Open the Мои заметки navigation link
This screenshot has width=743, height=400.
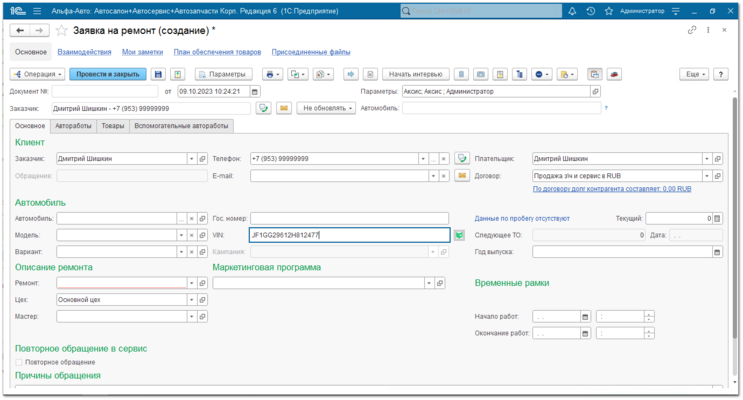click(143, 52)
